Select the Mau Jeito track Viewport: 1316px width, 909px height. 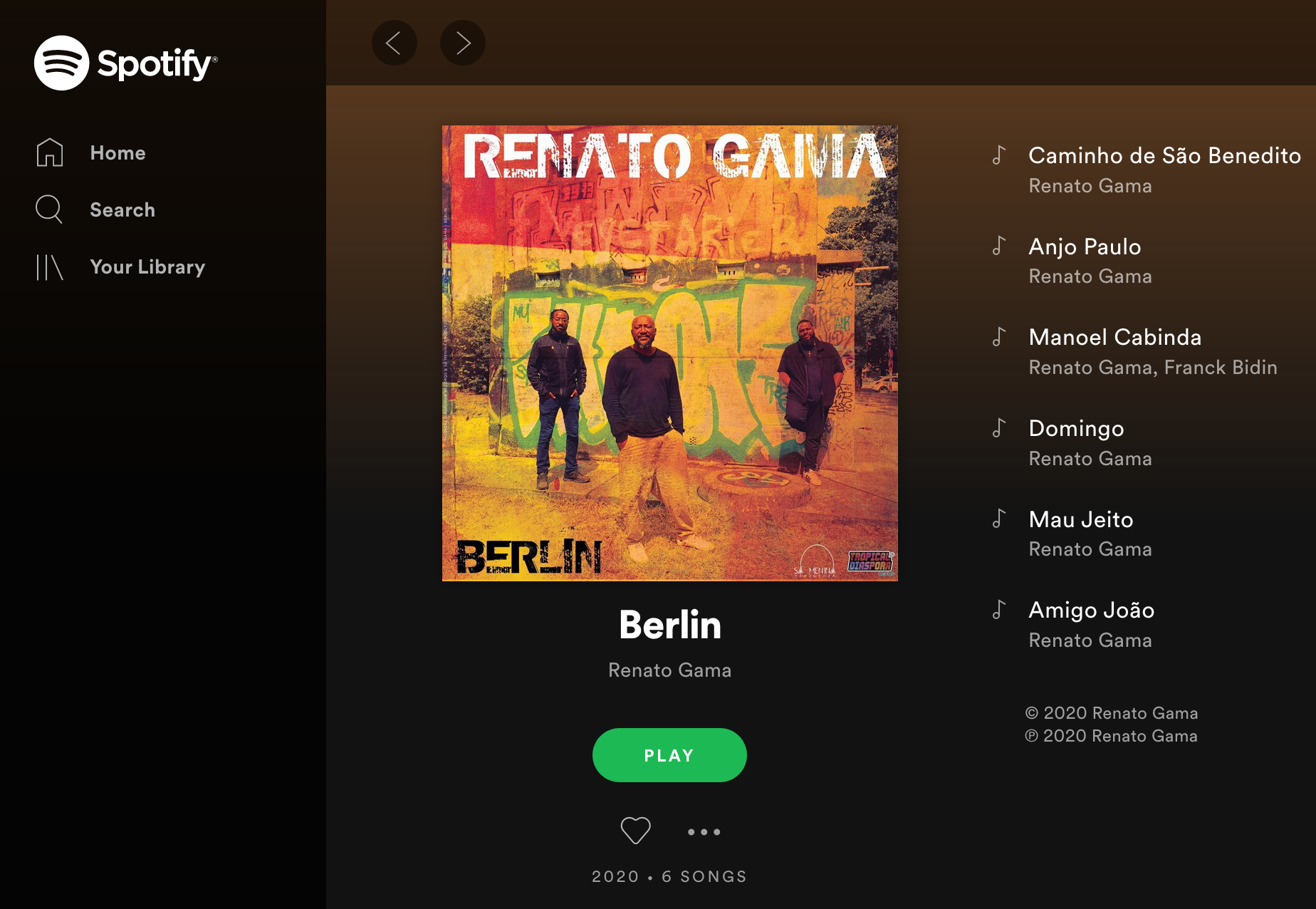[1080, 519]
